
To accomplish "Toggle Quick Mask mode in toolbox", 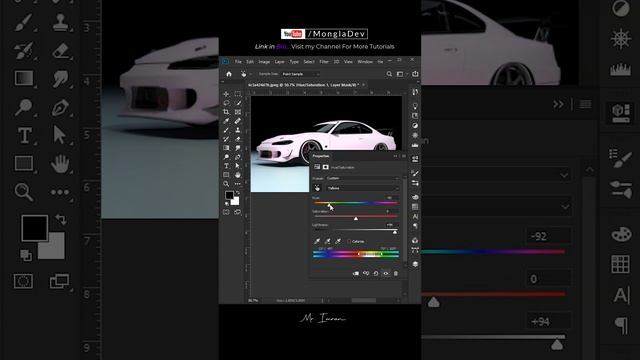I will [x=226, y=212].
